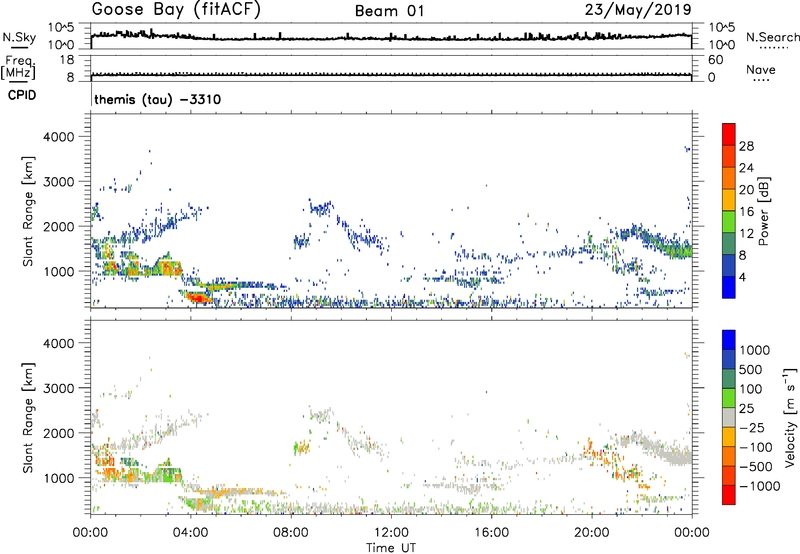
Task: Click the first '00:00' time label
Action: pyautogui.click(x=90, y=533)
